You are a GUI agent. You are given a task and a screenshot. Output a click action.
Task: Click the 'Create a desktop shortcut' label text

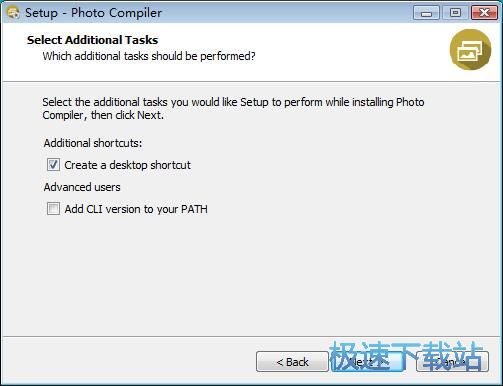[x=127, y=165]
